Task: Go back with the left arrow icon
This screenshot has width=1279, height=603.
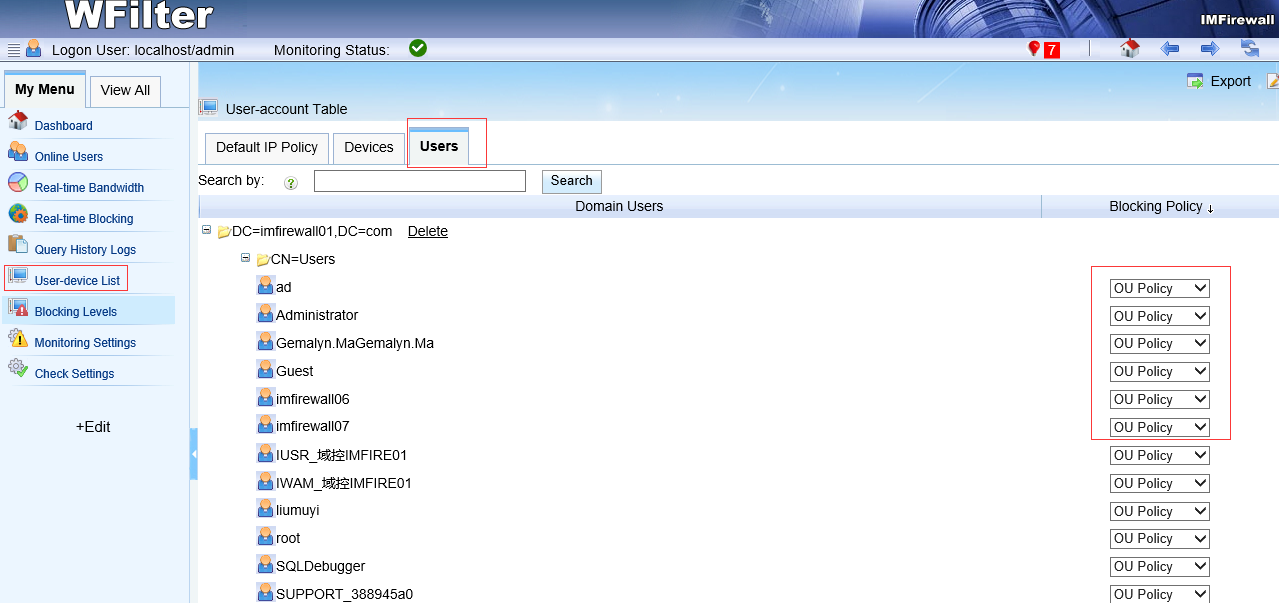Action: click(x=1170, y=48)
